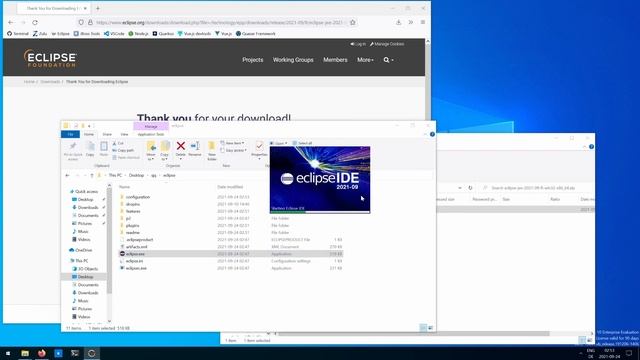Select This PC in the navigation pane

[x=81, y=261]
